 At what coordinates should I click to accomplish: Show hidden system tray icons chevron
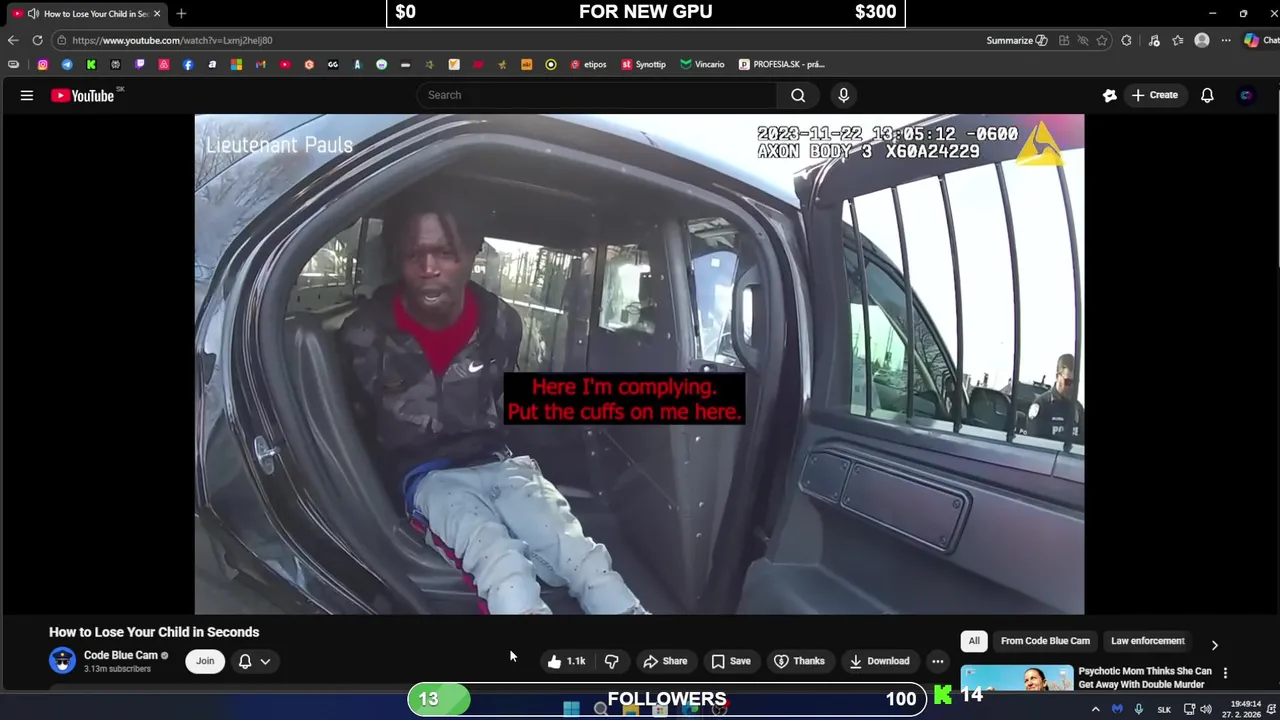click(x=1095, y=709)
